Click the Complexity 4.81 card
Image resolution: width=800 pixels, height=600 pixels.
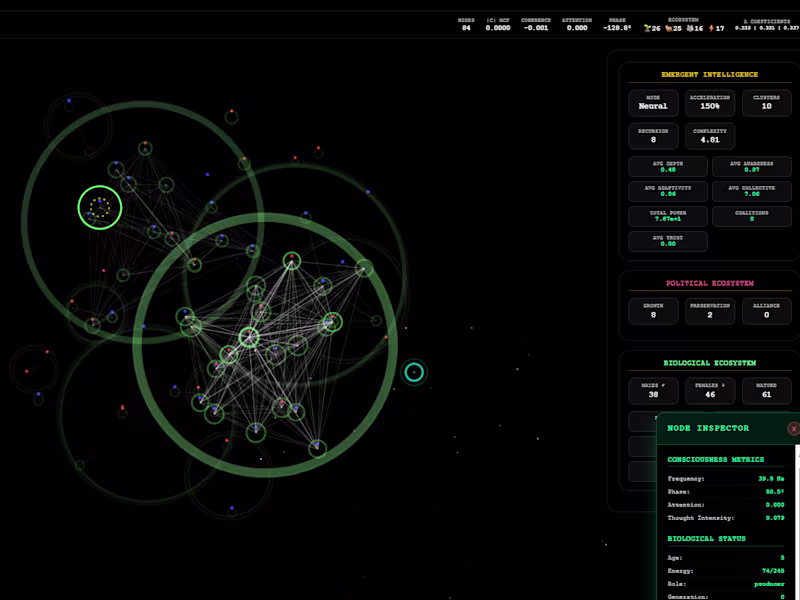pos(710,136)
